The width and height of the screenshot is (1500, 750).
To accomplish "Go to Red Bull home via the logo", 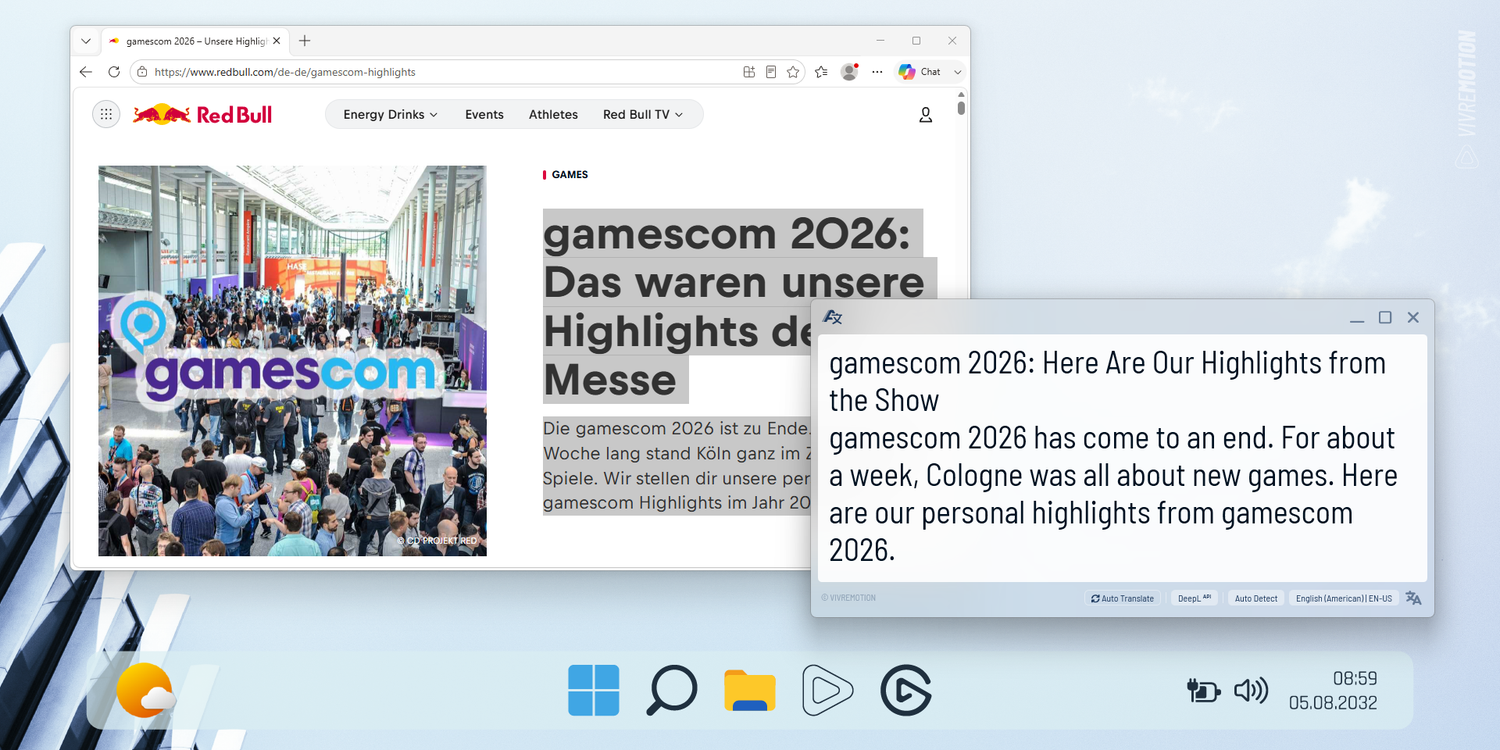I will point(203,115).
